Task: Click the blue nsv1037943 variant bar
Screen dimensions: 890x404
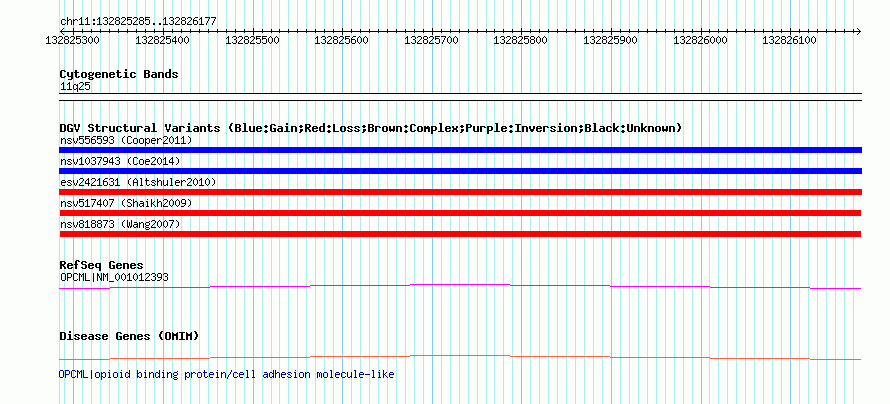Action: (x=460, y=171)
